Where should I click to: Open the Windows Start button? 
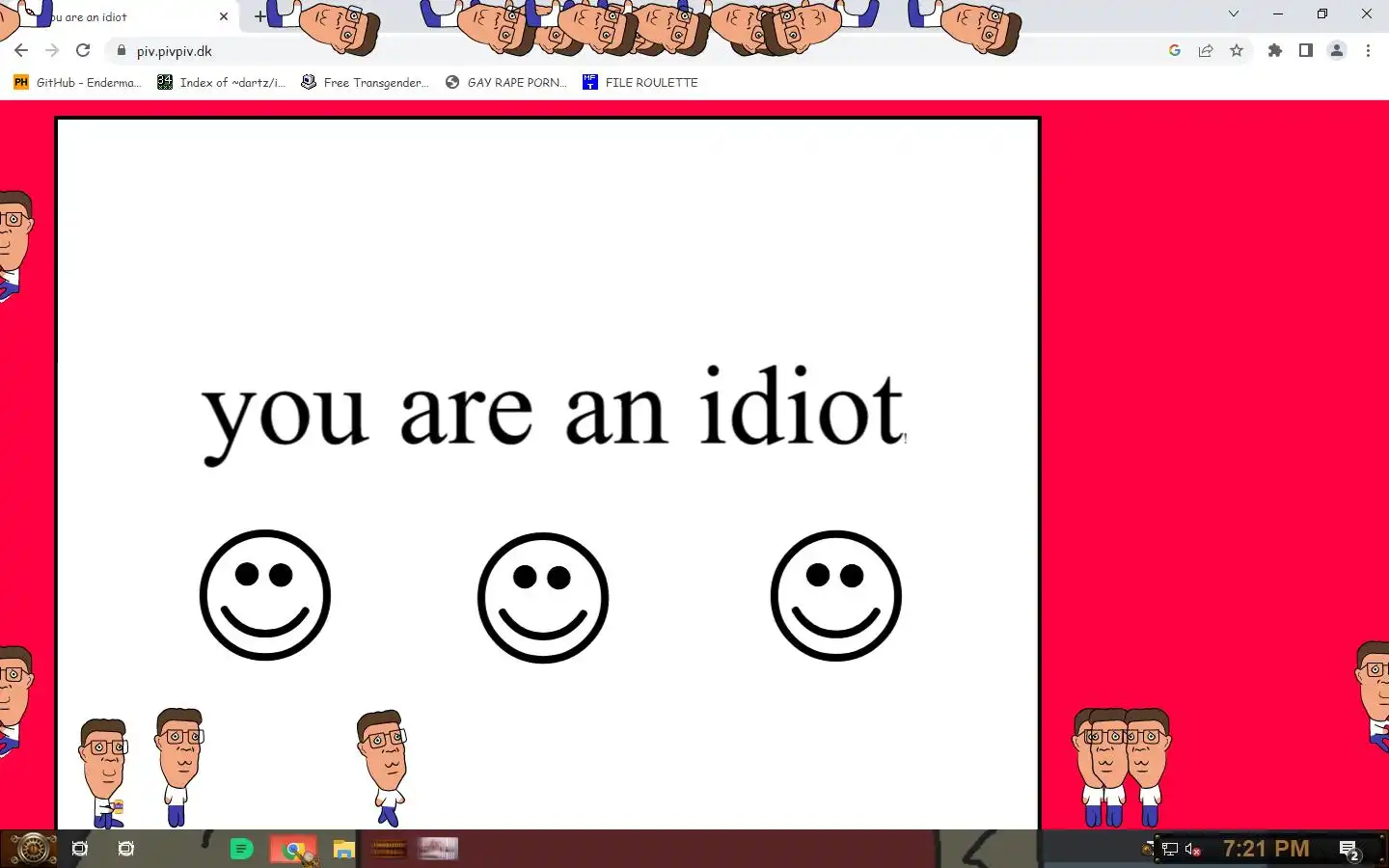[32, 849]
